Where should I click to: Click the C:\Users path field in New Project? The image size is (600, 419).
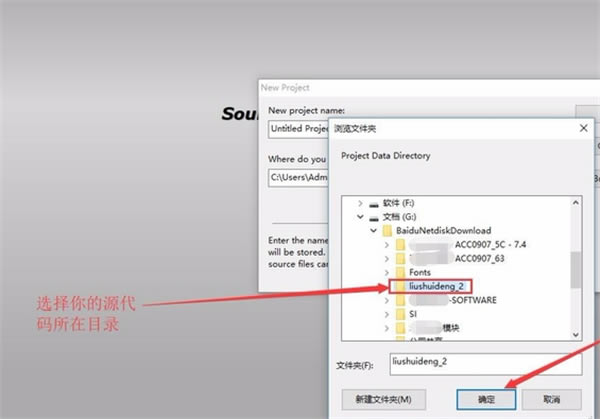(x=299, y=178)
